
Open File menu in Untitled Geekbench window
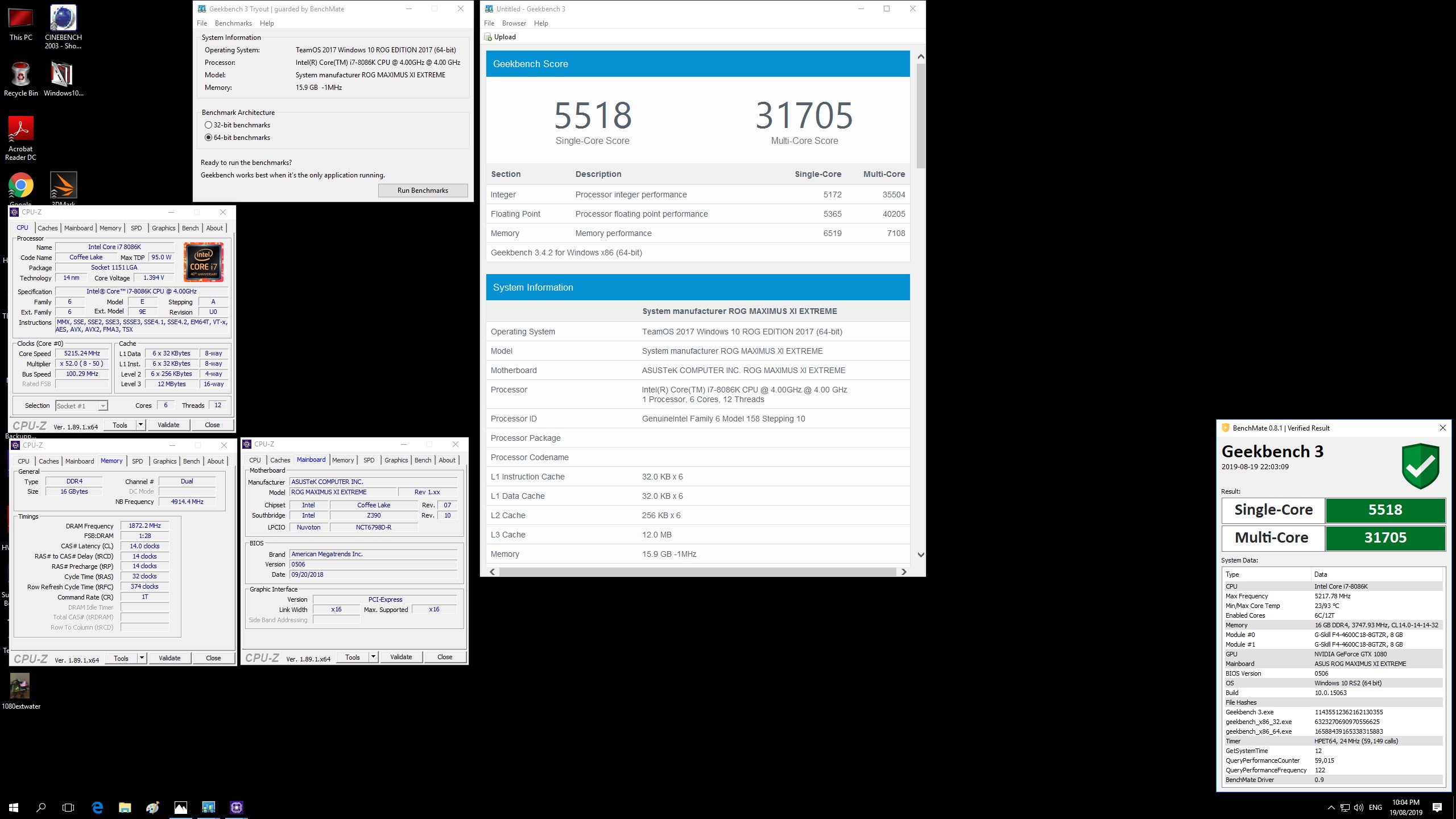point(489,23)
